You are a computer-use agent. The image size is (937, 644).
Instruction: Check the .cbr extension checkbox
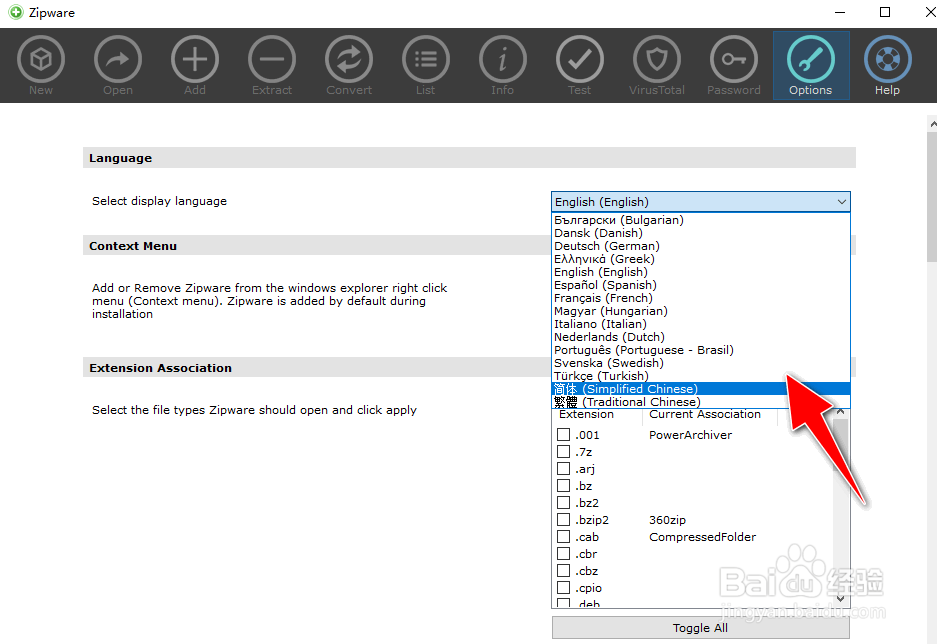pos(564,554)
